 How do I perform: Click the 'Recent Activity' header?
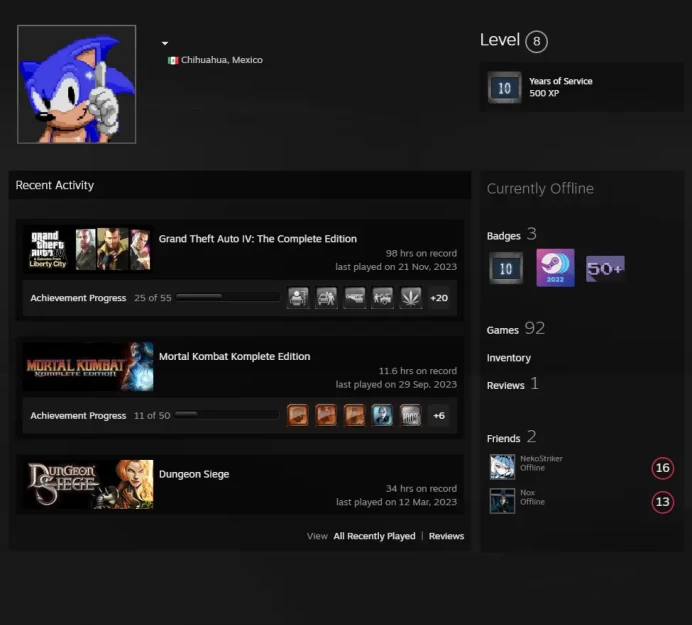[55, 185]
